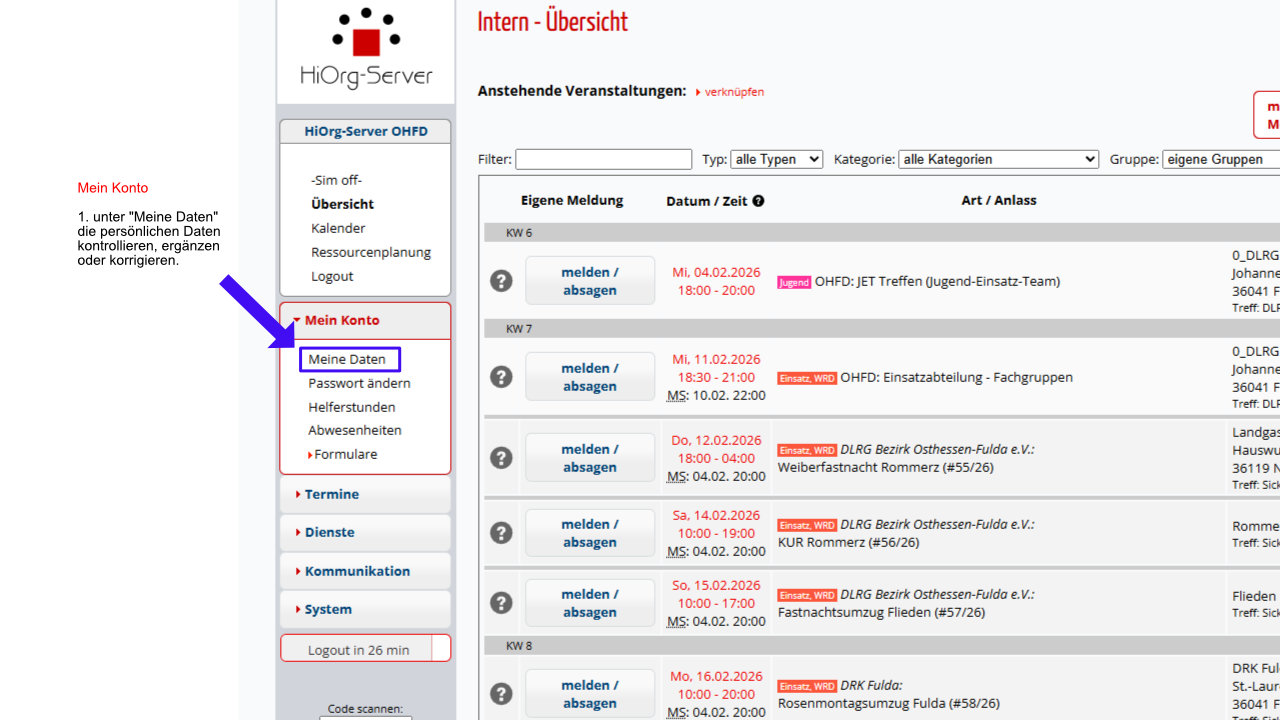Click melden / absagen for JET Treffen
Viewport: 1280px width, 720px height.
[x=589, y=281]
